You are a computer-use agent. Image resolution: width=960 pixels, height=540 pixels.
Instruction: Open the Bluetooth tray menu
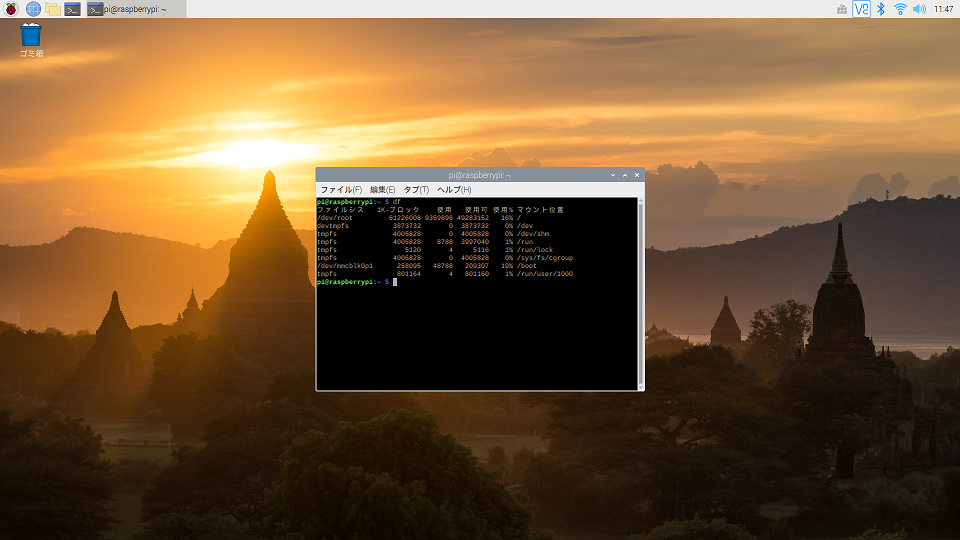pyautogui.click(x=880, y=9)
